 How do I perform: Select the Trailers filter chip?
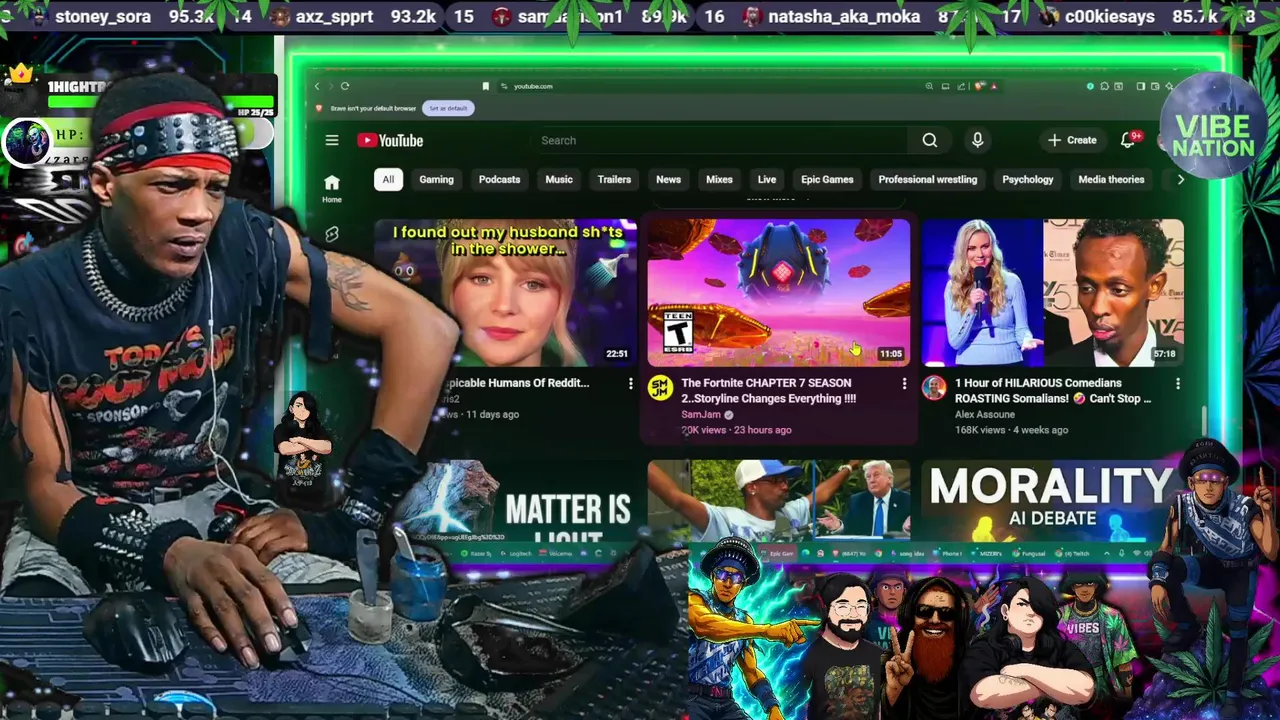click(614, 179)
